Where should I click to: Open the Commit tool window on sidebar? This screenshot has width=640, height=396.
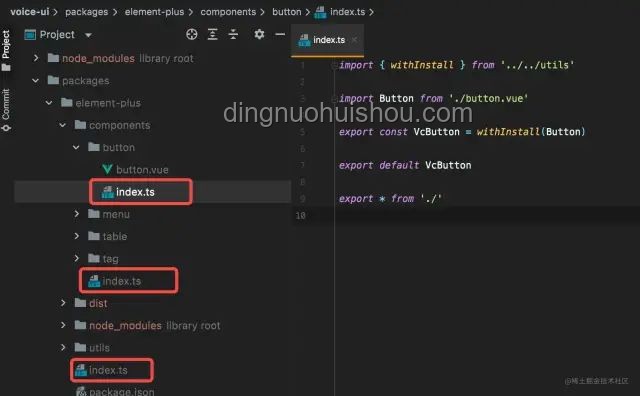pos(6,109)
